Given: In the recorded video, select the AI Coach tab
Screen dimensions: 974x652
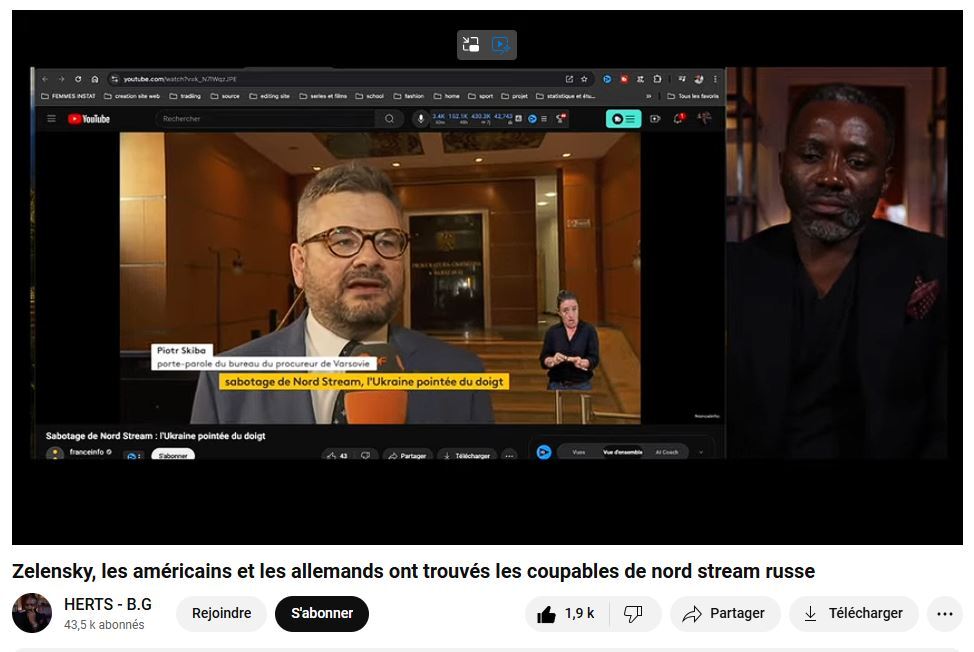Looking at the screenshot, I should [667, 452].
